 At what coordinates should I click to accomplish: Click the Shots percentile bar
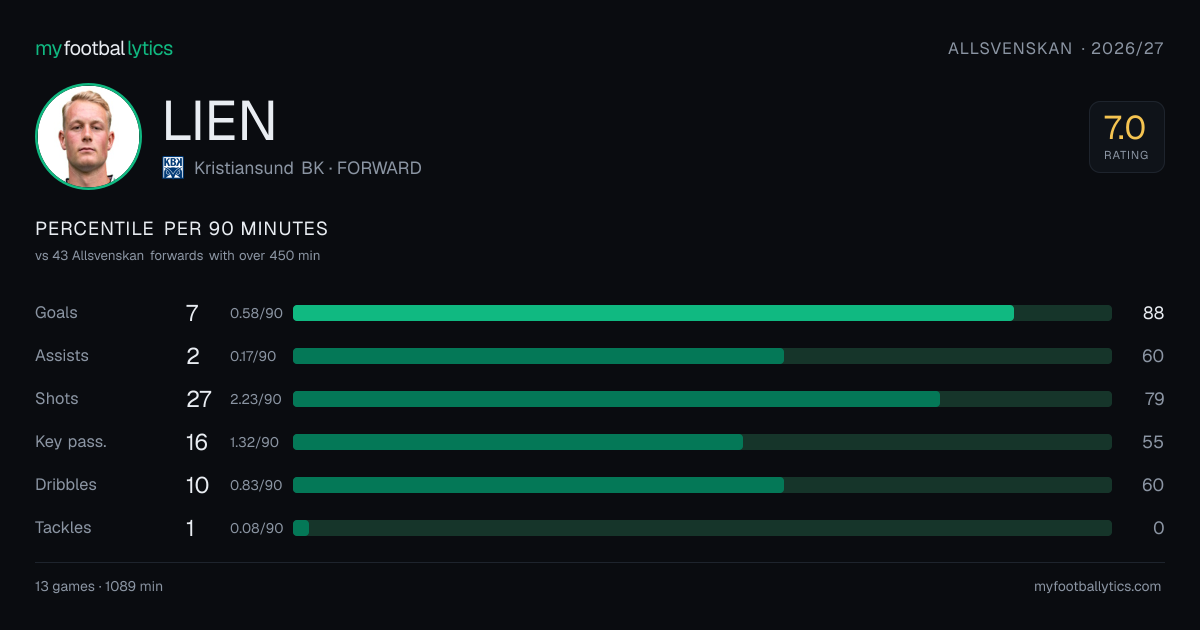(702, 399)
